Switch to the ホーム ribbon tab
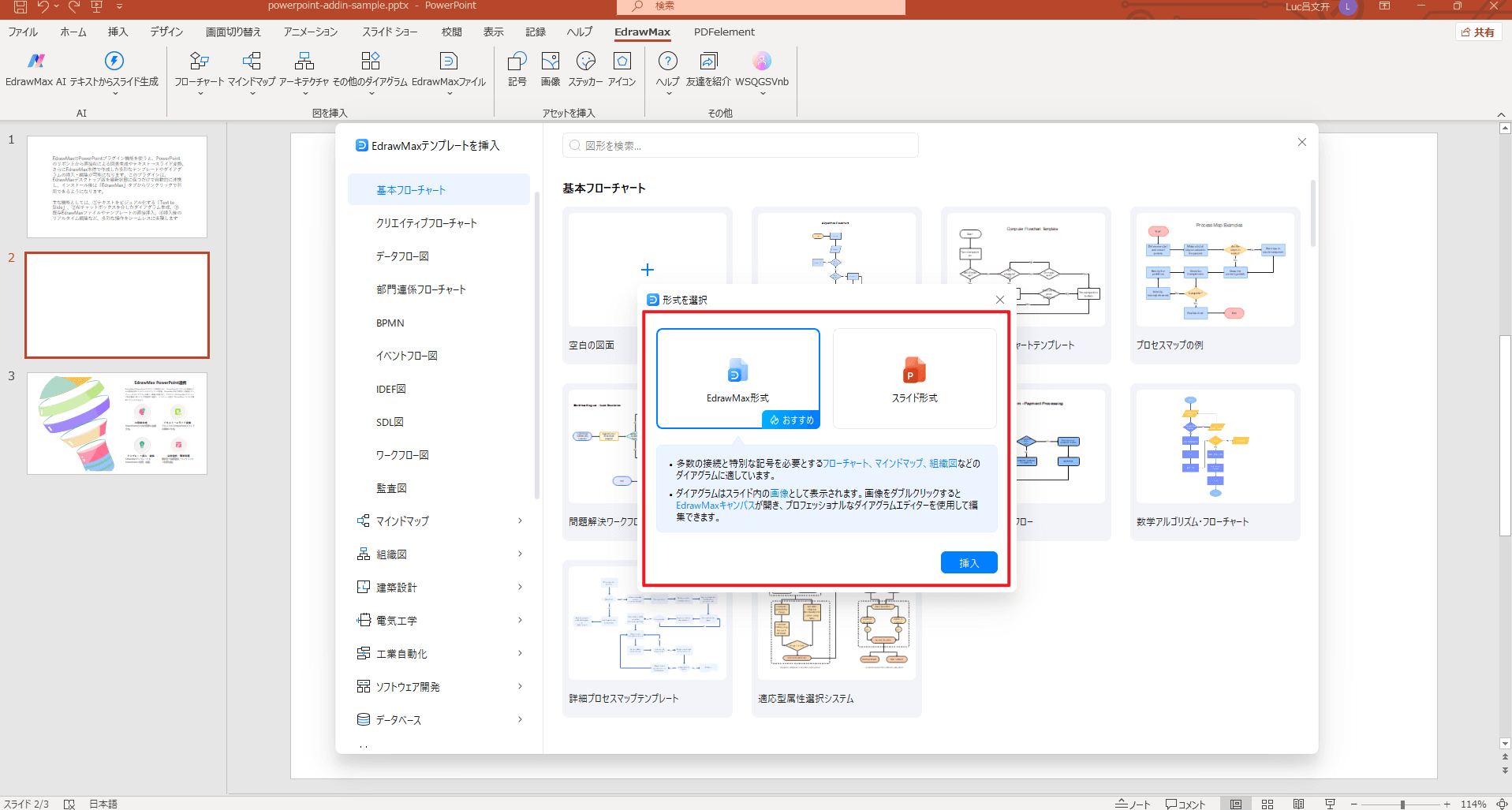The height and width of the screenshot is (810, 1512). 73,32
